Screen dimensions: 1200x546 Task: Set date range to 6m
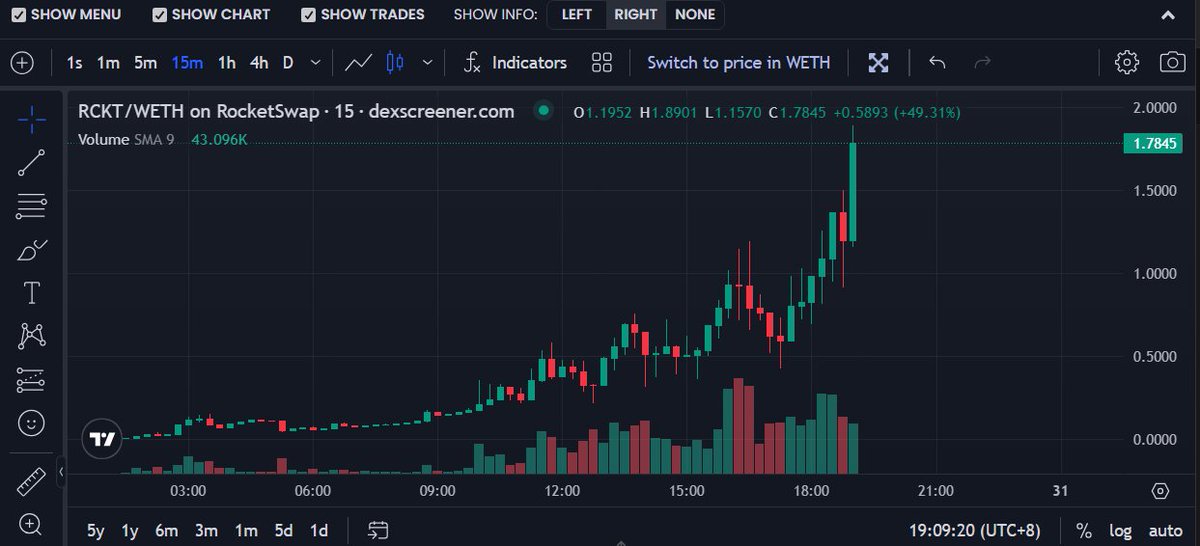[x=167, y=531]
